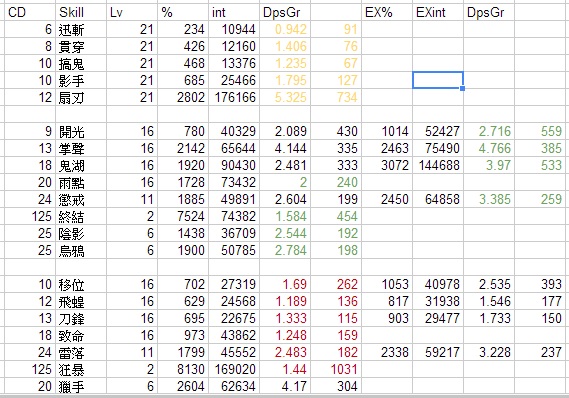Select the Lv header cell

point(132,12)
